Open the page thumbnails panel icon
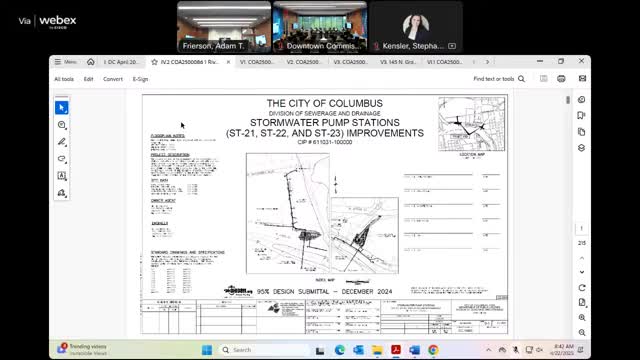 pos(582,132)
